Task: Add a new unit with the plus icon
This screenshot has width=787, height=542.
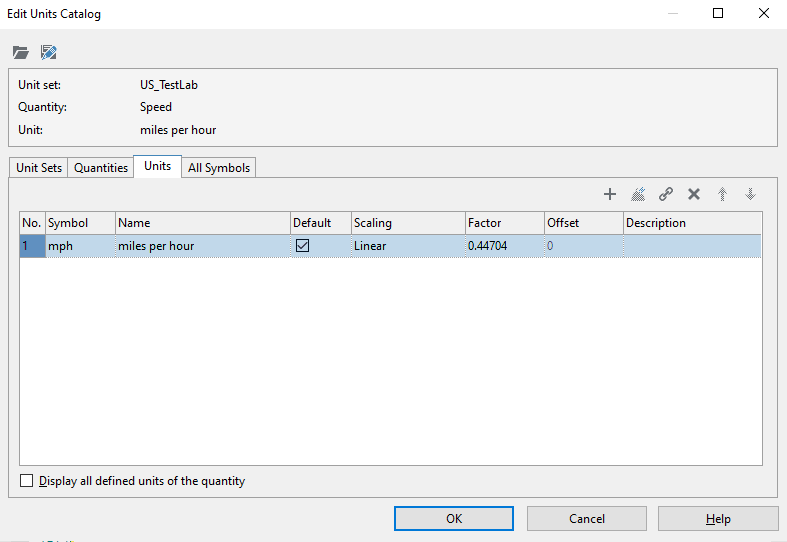Action: coord(610,194)
